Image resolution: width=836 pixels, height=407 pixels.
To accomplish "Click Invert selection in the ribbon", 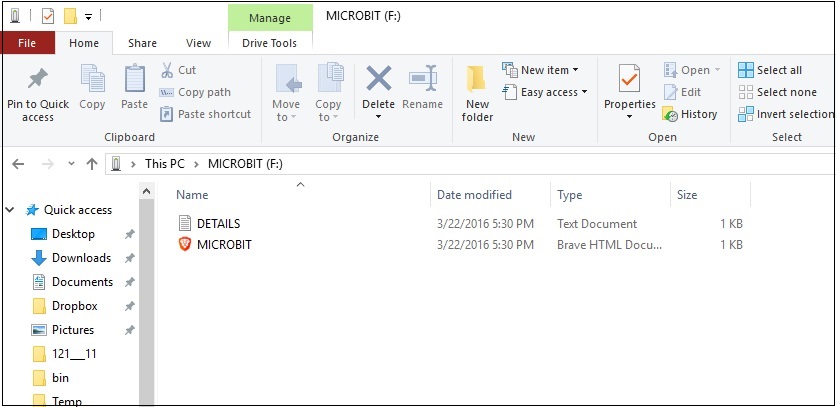I will click(x=745, y=114).
